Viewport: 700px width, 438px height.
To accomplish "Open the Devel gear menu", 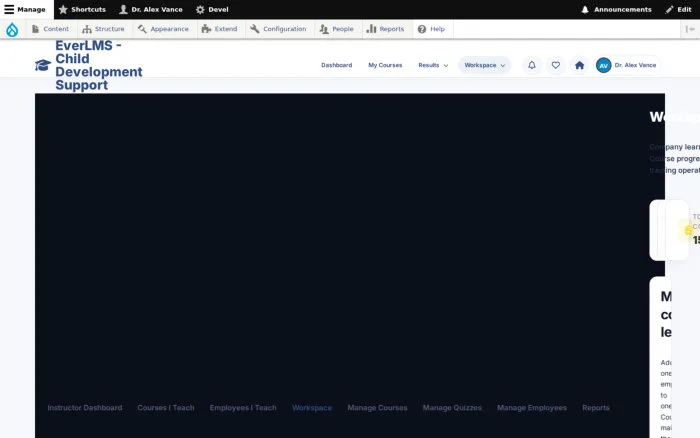I will tap(212, 9).
